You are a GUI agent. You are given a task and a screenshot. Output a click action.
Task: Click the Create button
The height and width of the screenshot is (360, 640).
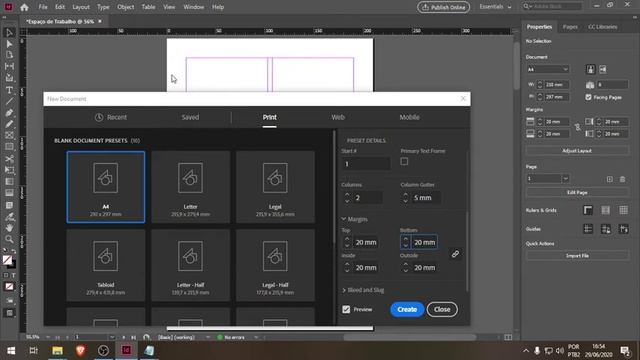click(407, 309)
